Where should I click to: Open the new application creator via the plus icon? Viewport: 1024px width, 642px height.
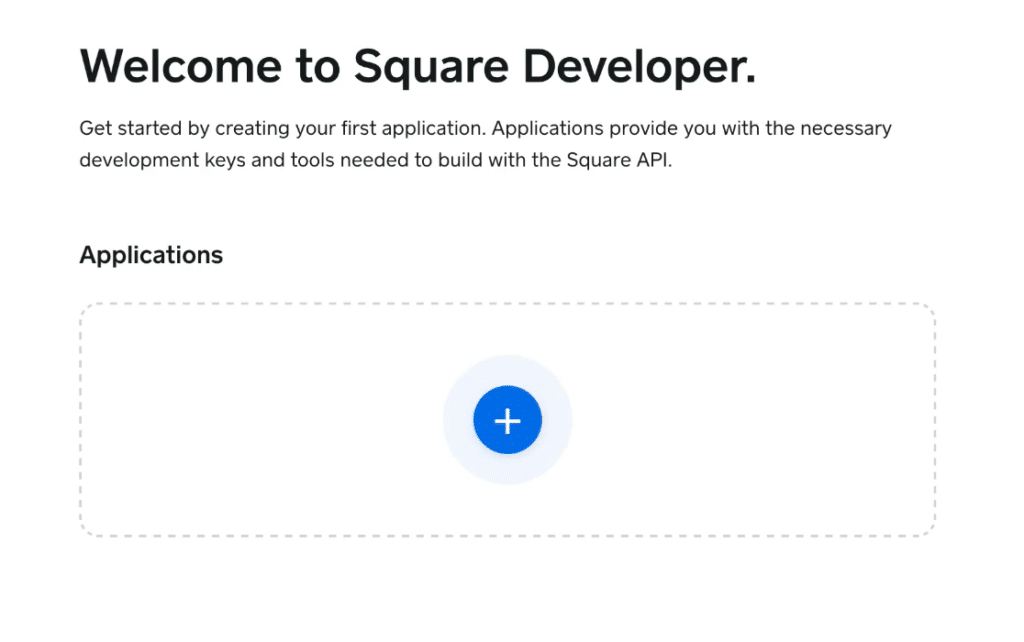point(507,420)
